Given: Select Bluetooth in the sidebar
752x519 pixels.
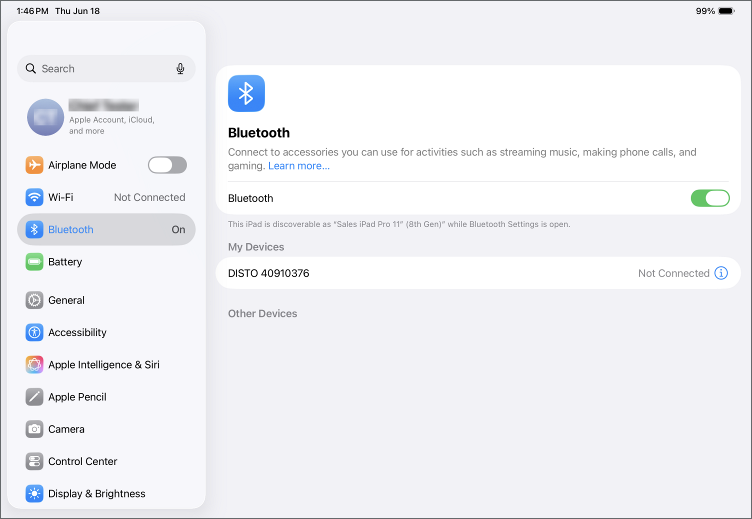Looking at the screenshot, I should 106,229.
